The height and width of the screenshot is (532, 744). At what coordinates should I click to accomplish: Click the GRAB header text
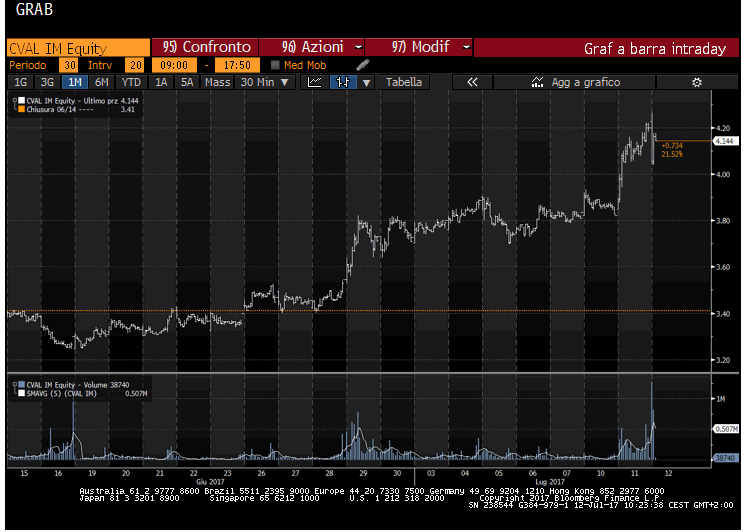[x=34, y=9]
